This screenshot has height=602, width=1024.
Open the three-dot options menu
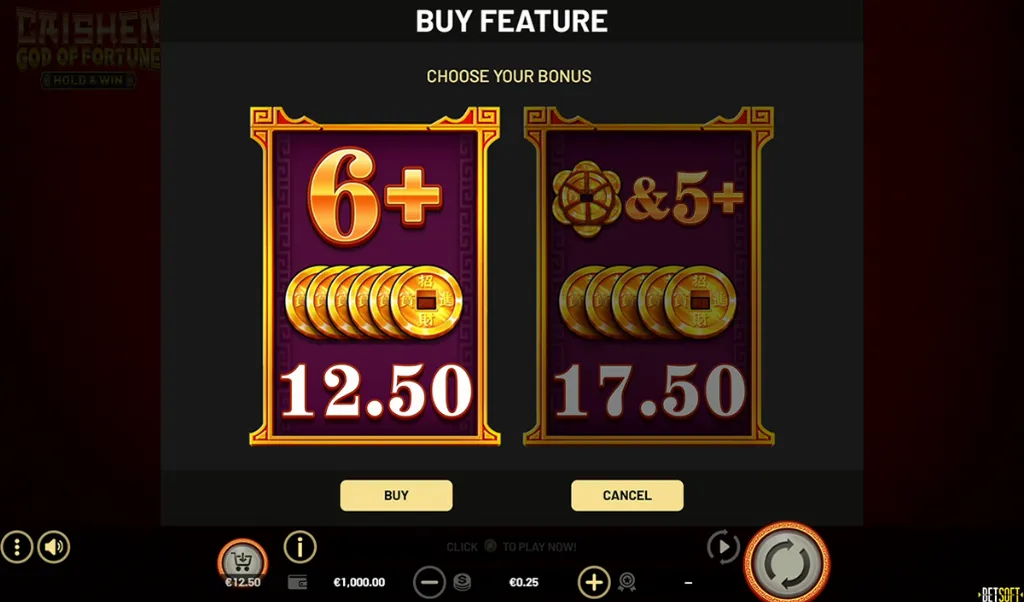(x=17, y=547)
